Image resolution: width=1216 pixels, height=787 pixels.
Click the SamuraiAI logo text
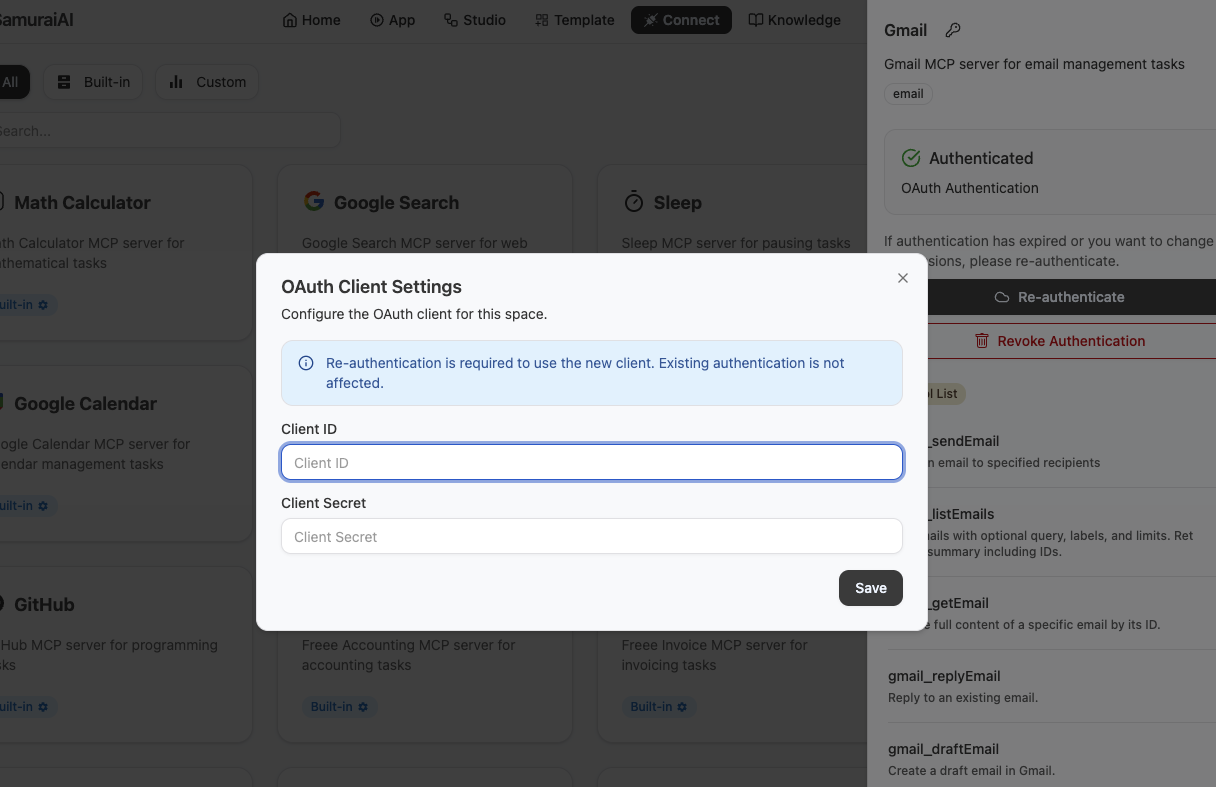coord(36,20)
